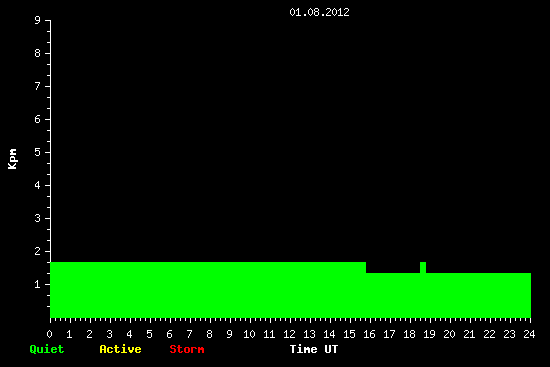
Task: Click the value 7 on Kp axis
Action: (x=38, y=86)
